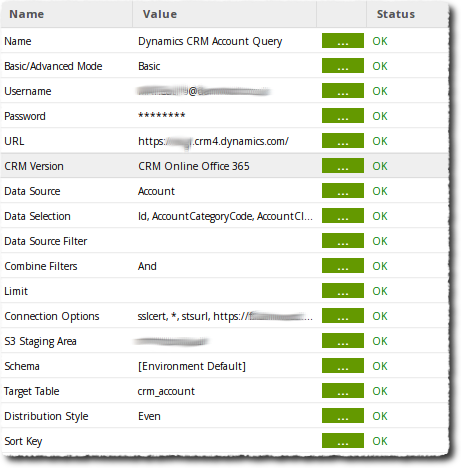Image resolution: width=461 pixels, height=468 pixels.
Task: Open Connection Options ellipsis button
Action: coord(343,316)
